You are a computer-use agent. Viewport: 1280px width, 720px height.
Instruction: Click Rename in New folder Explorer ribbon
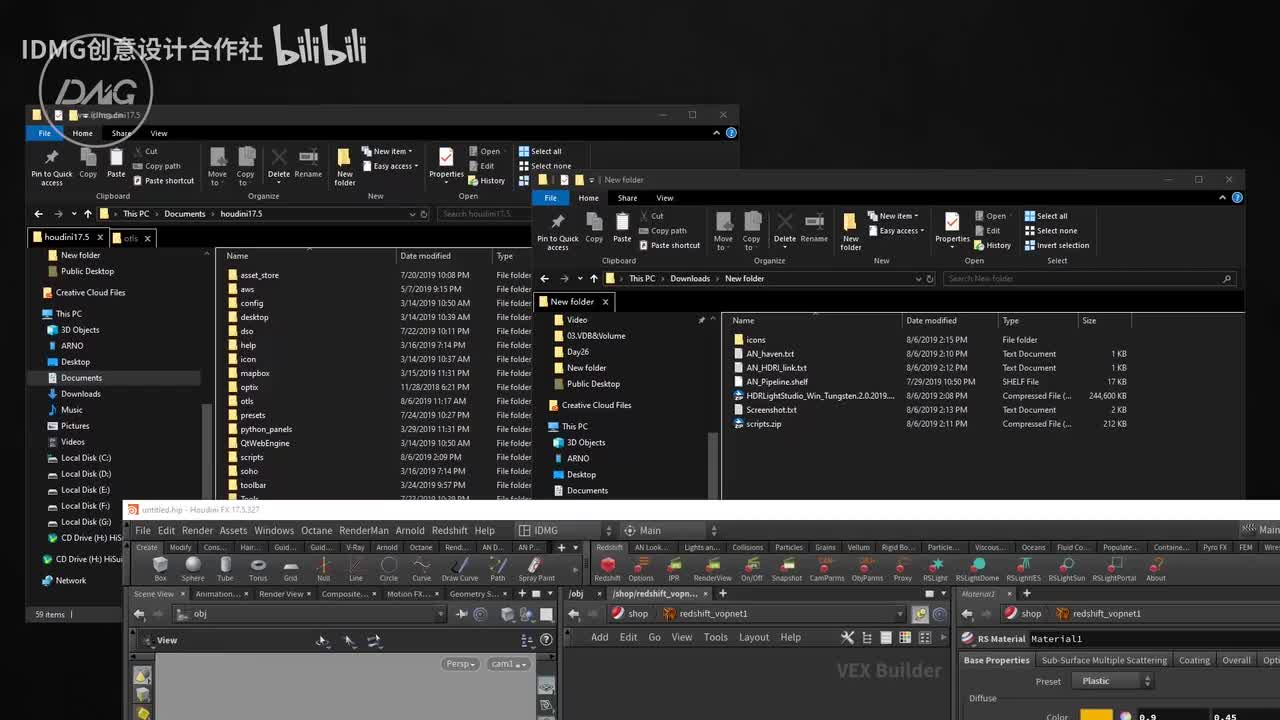click(x=814, y=228)
